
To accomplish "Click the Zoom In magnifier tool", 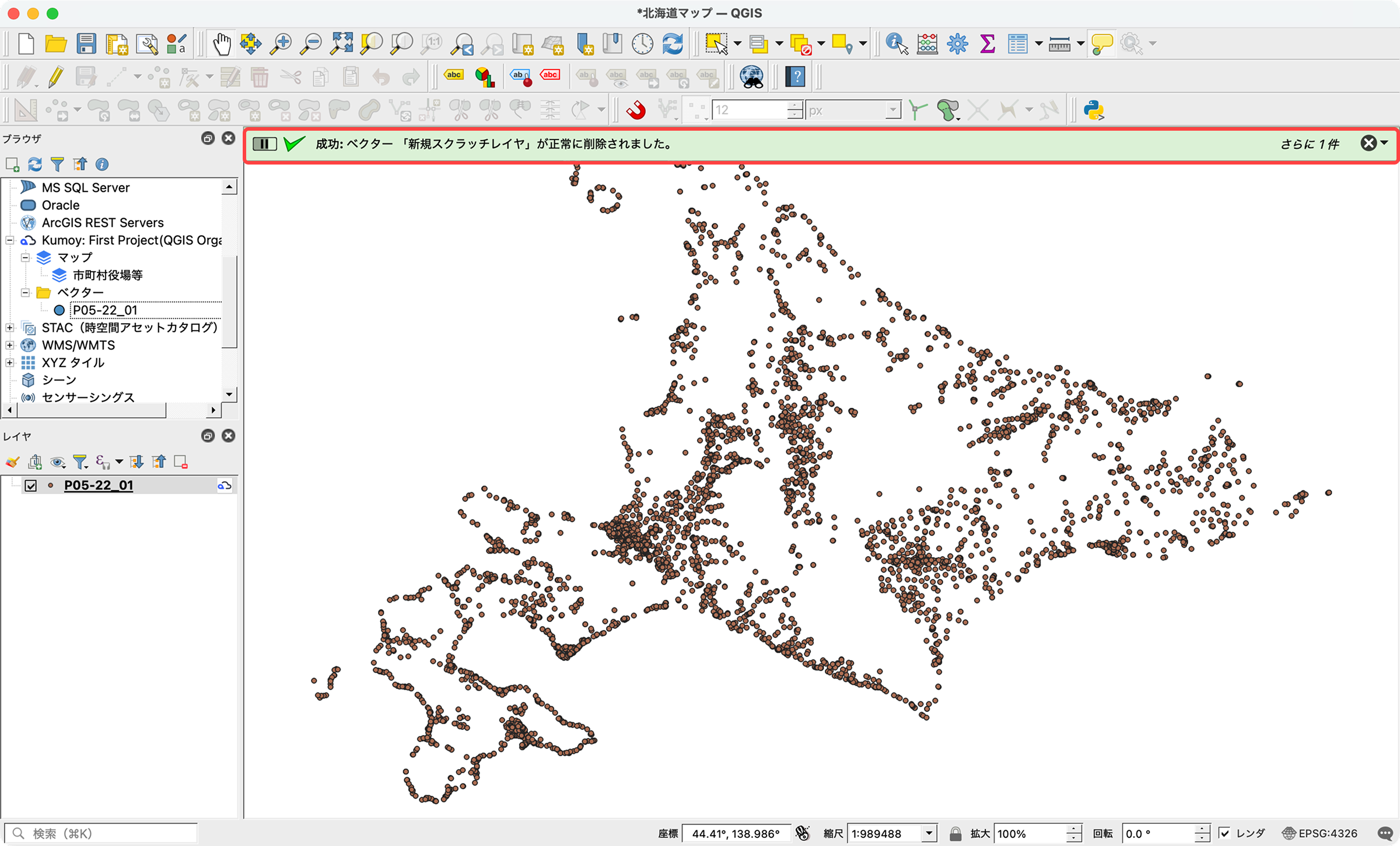I will (281, 44).
